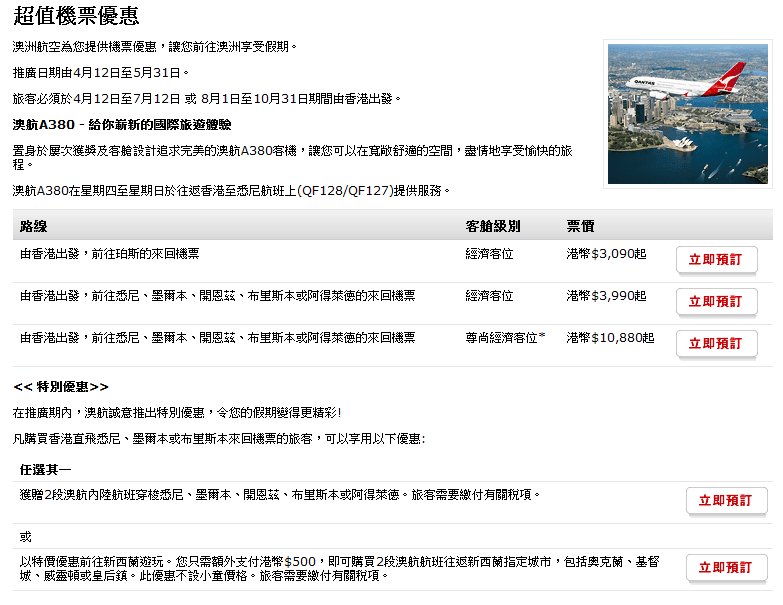Click the 任選其一 label

click(45, 469)
